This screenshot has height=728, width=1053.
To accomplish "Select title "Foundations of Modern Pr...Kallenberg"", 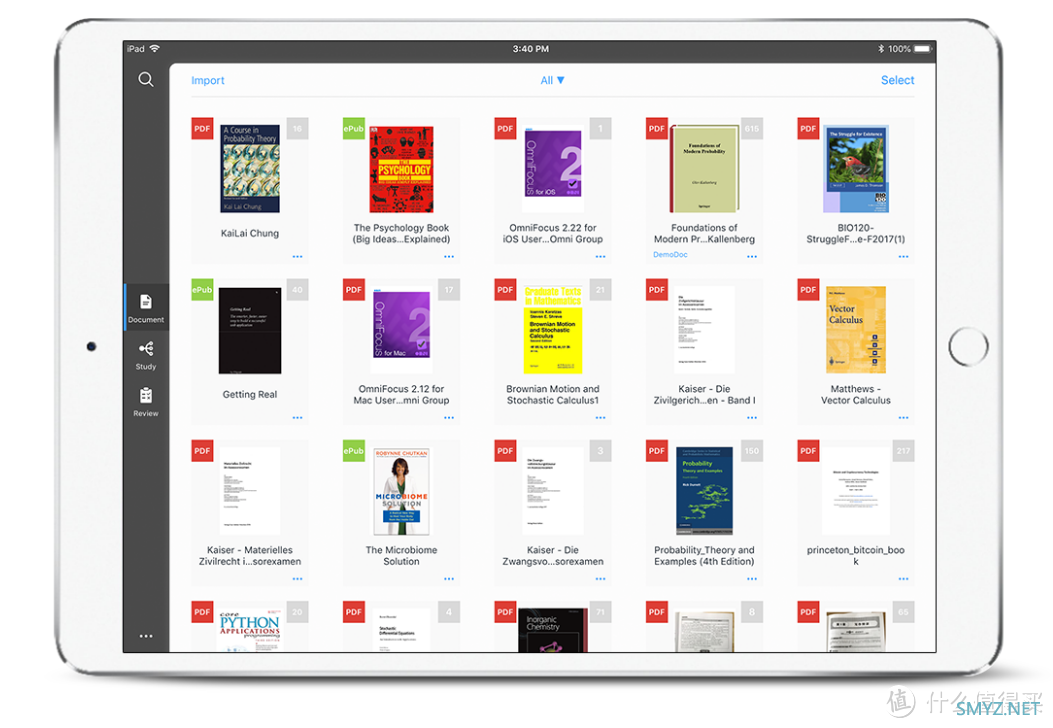I will pos(704,233).
